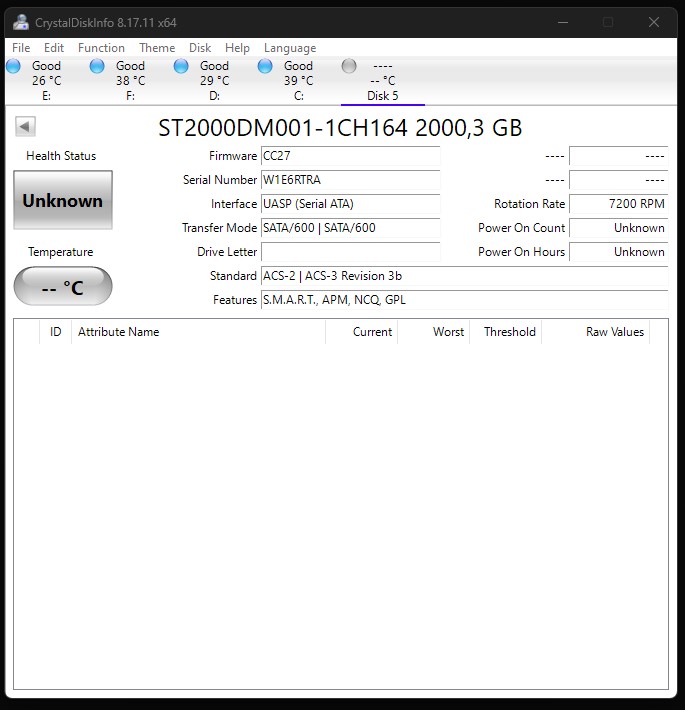This screenshot has height=710, width=685.
Task: Select the blue status orb for drive D:
Action: tap(181, 66)
